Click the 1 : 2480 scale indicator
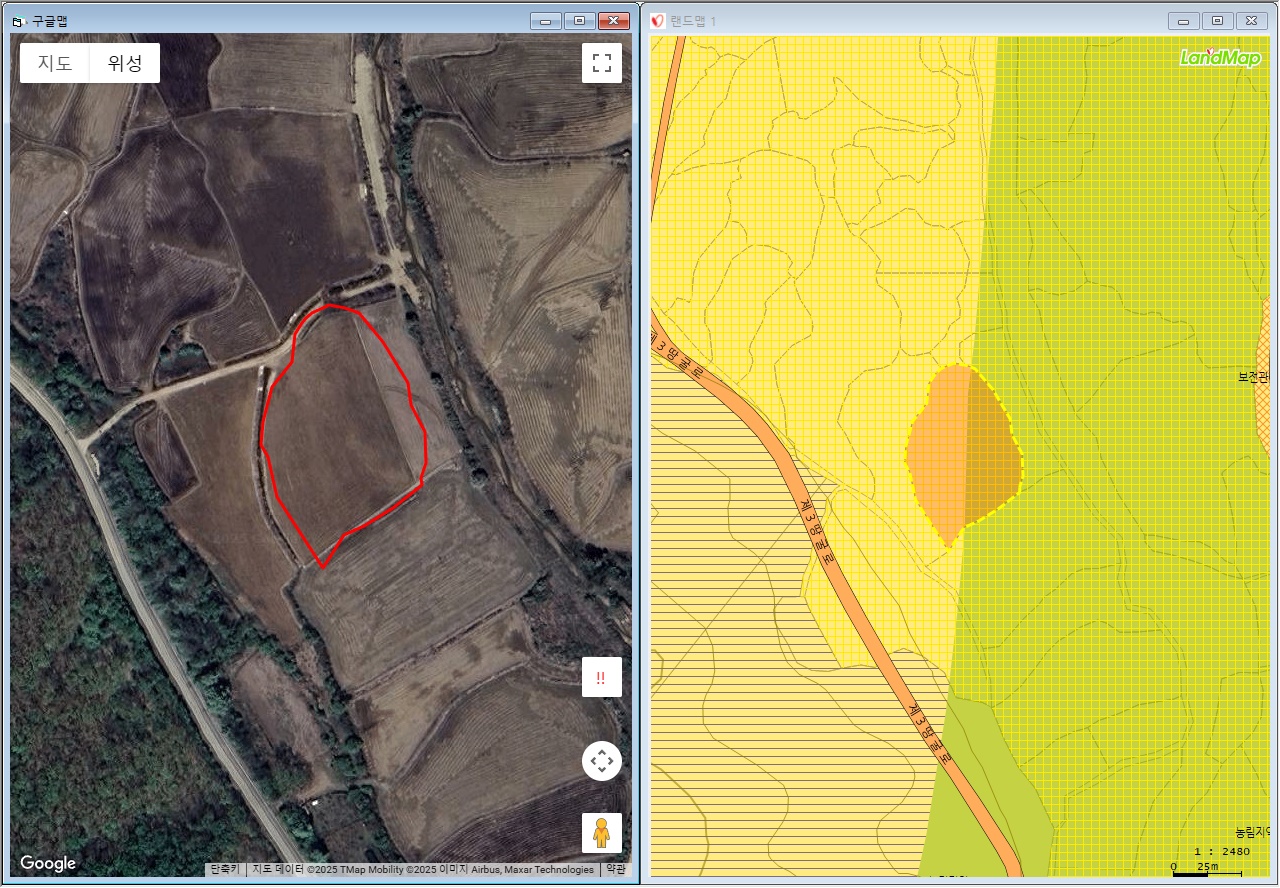The width and height of the screenshot is (1280, 888). [x=1221, y=851]
